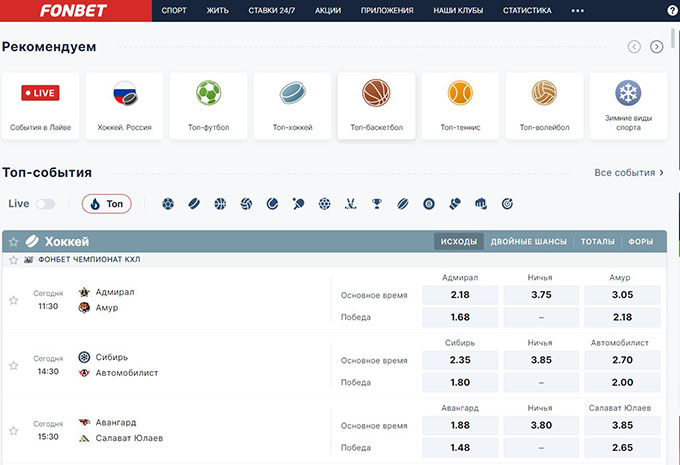680x465 pixels.
Task: Select the trophy cup filter icon
Action: pyautogui.click(x=377, y=203)
